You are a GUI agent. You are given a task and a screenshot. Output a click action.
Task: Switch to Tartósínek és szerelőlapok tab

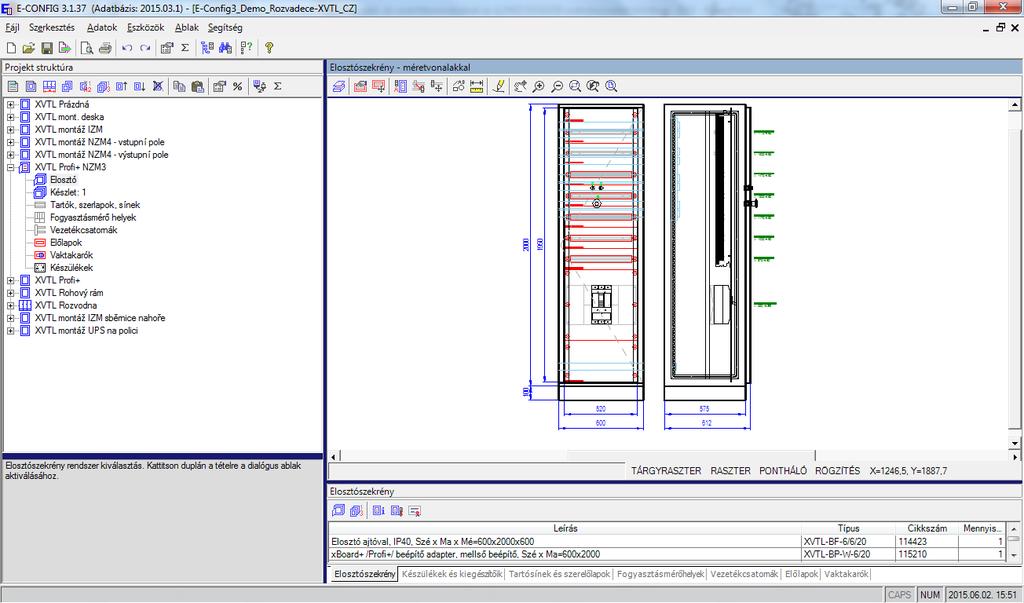coord(559,574)
